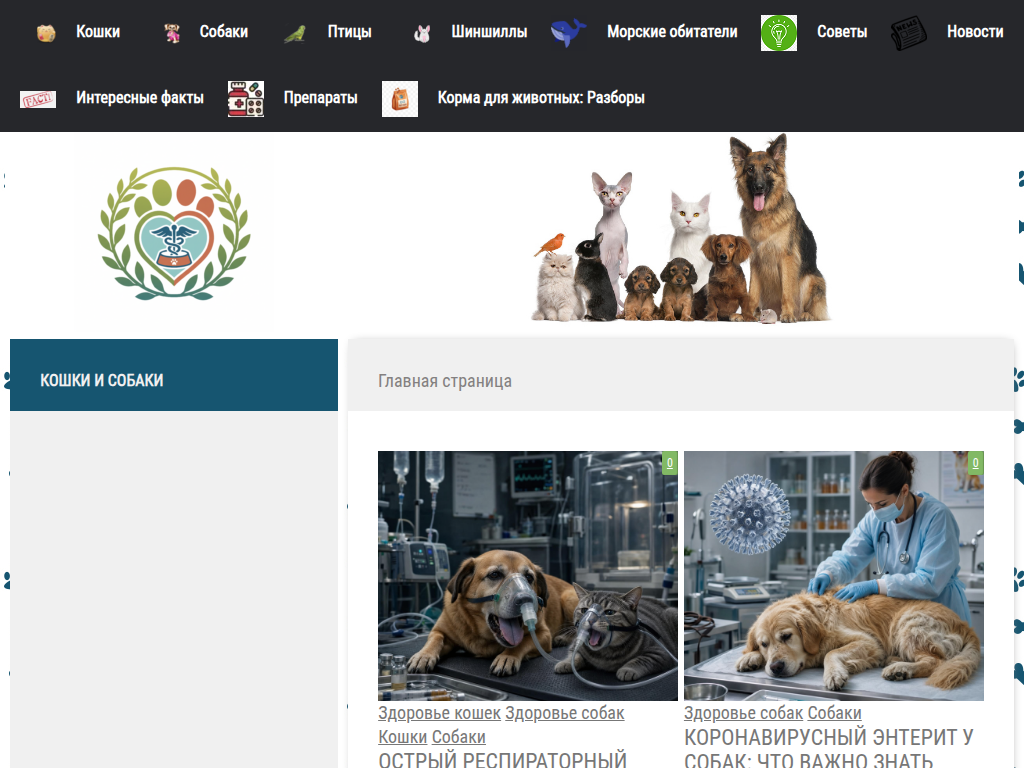Open Интересные факты in the menu
This screenshot has width=1024, height=768.
[x=140, y=97]
